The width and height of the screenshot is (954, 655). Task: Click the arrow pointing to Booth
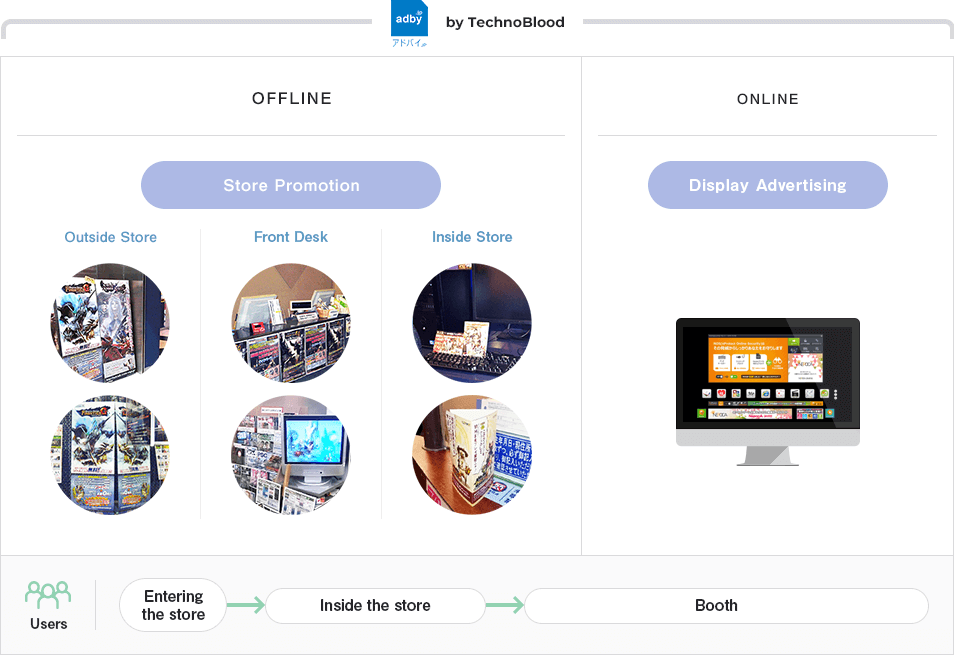click(505, 605)
